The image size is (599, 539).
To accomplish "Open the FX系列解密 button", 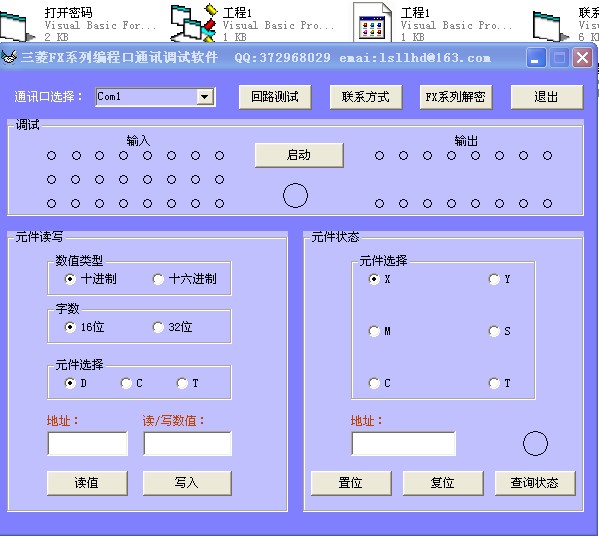I will (456, 97).
